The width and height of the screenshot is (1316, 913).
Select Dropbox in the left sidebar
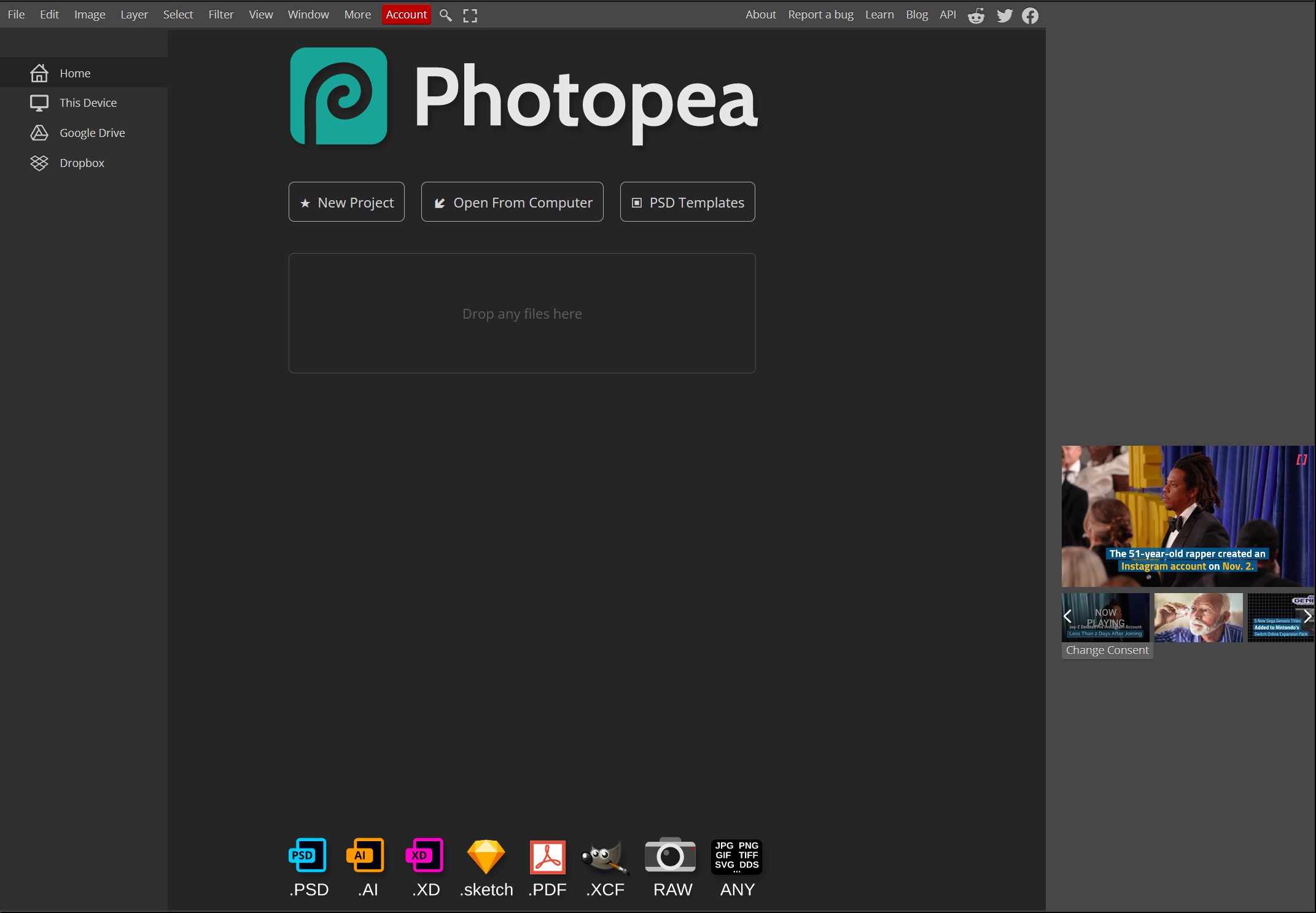tap(82, 163)
